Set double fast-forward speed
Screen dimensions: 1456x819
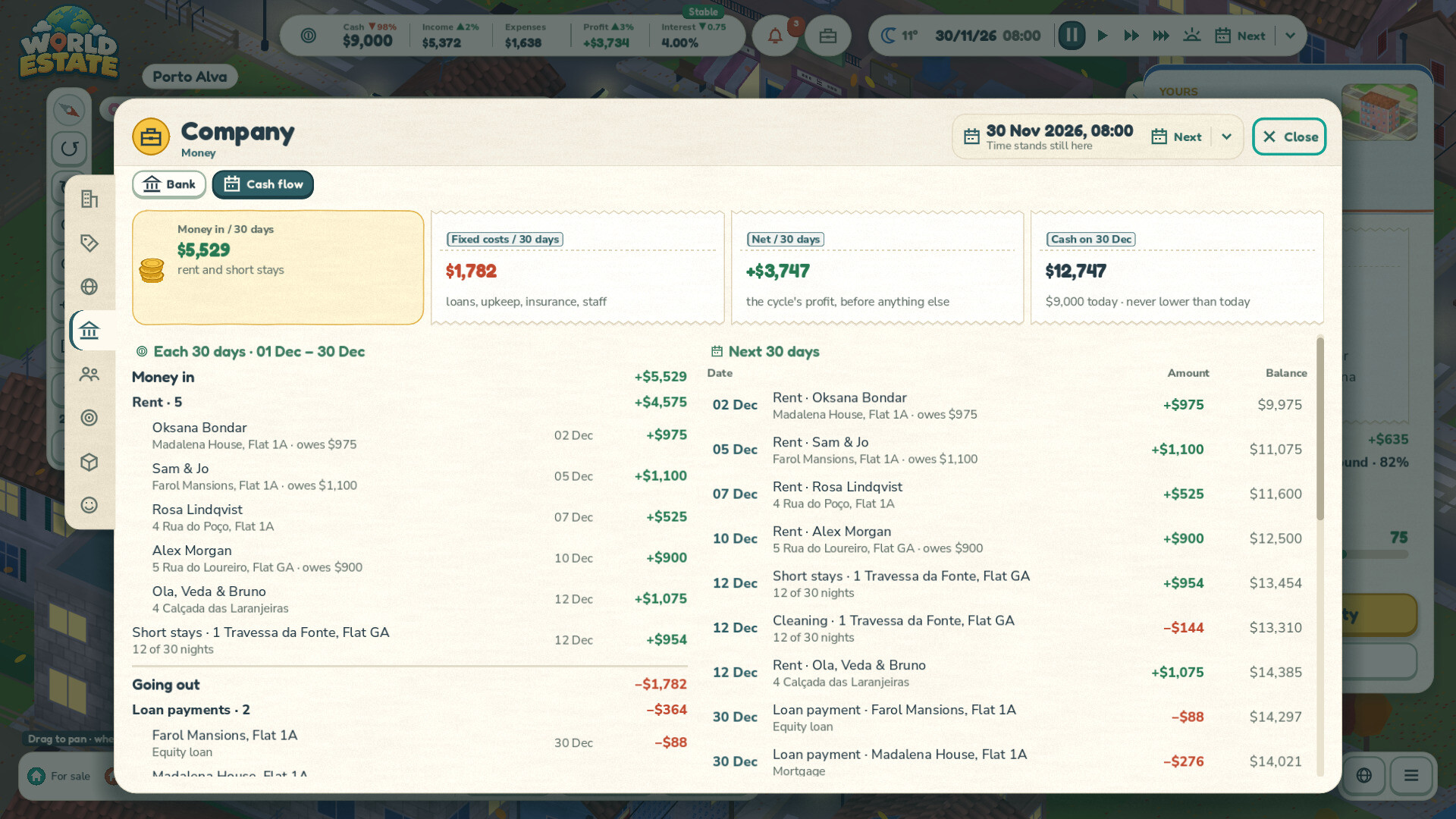click(1131, 36)
